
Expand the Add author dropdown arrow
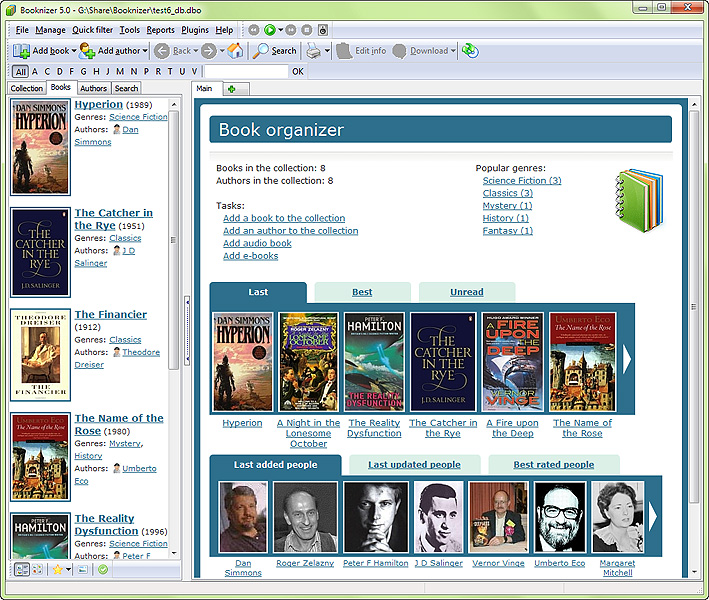click(145, 51)
